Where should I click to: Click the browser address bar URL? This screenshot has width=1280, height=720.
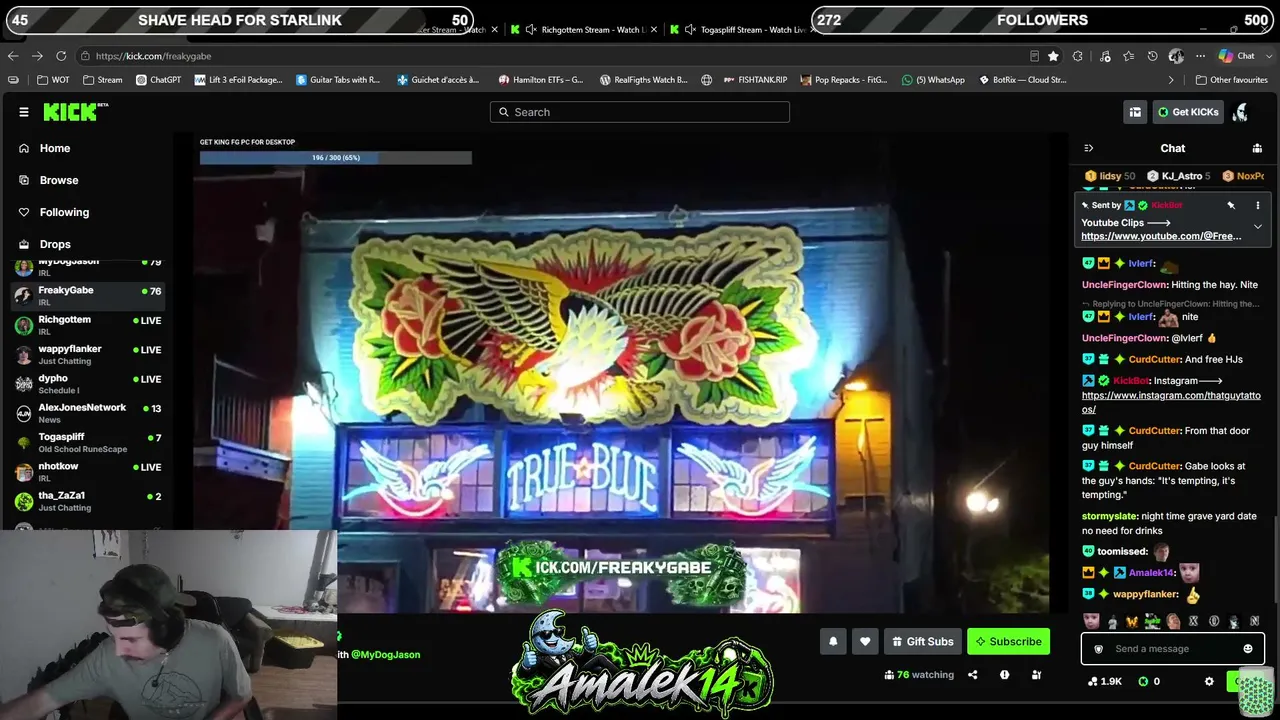[x=154, y=56]
